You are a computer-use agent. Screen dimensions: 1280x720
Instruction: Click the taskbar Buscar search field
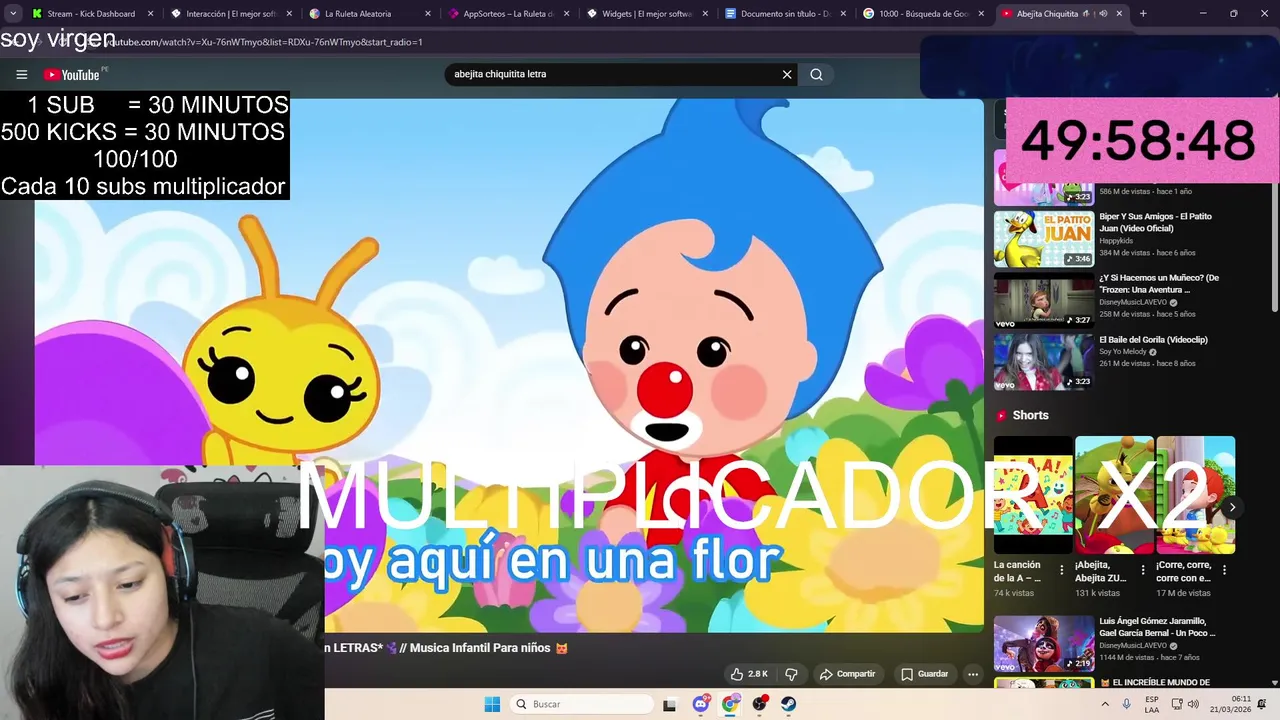click(x=581, y=704)
